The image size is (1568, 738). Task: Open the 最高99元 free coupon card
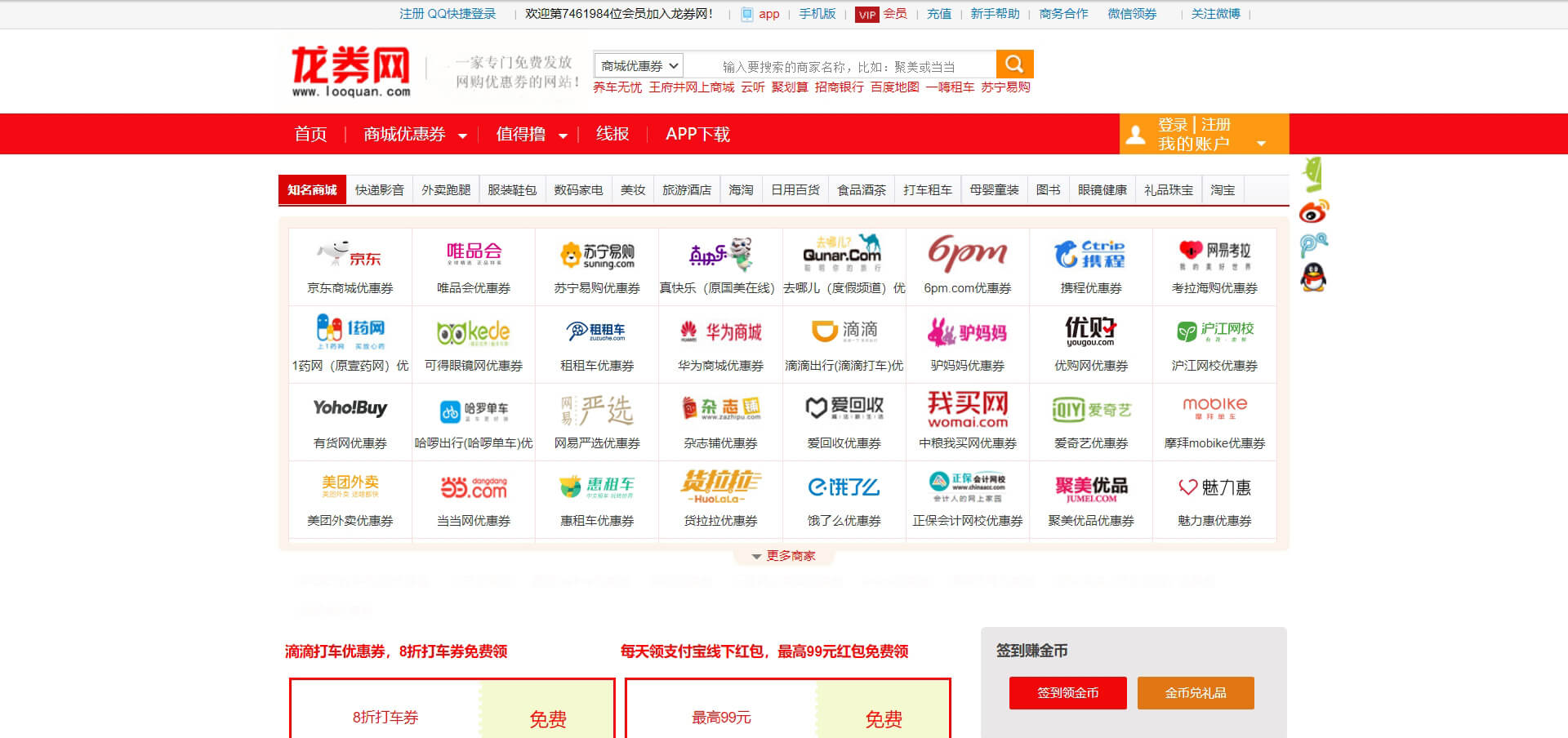pyautogui.click(x=788, y=709)
